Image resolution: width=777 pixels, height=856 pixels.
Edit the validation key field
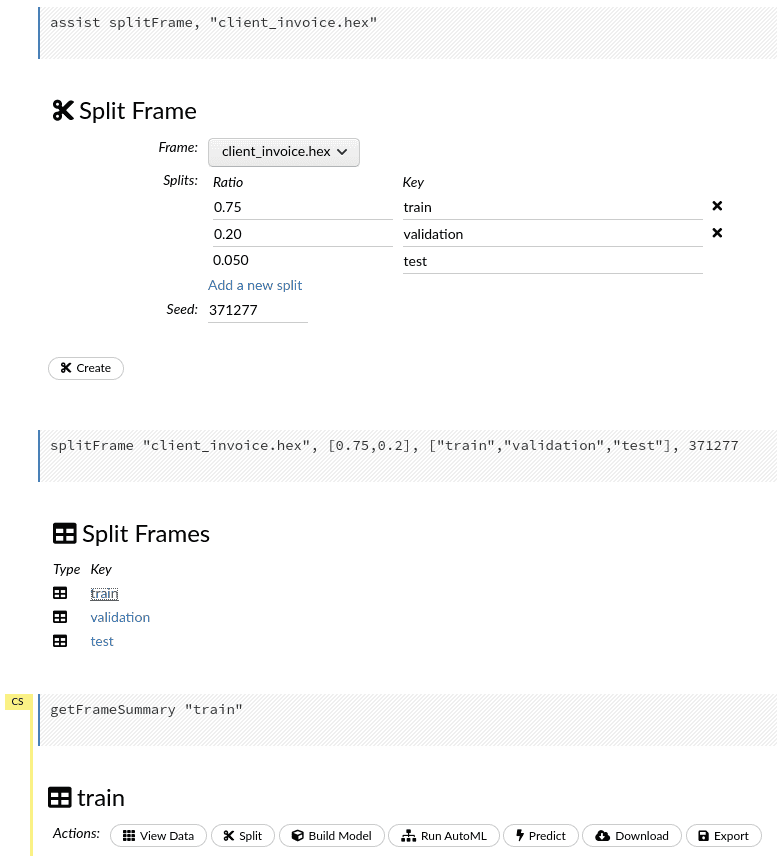pos(552,234)
